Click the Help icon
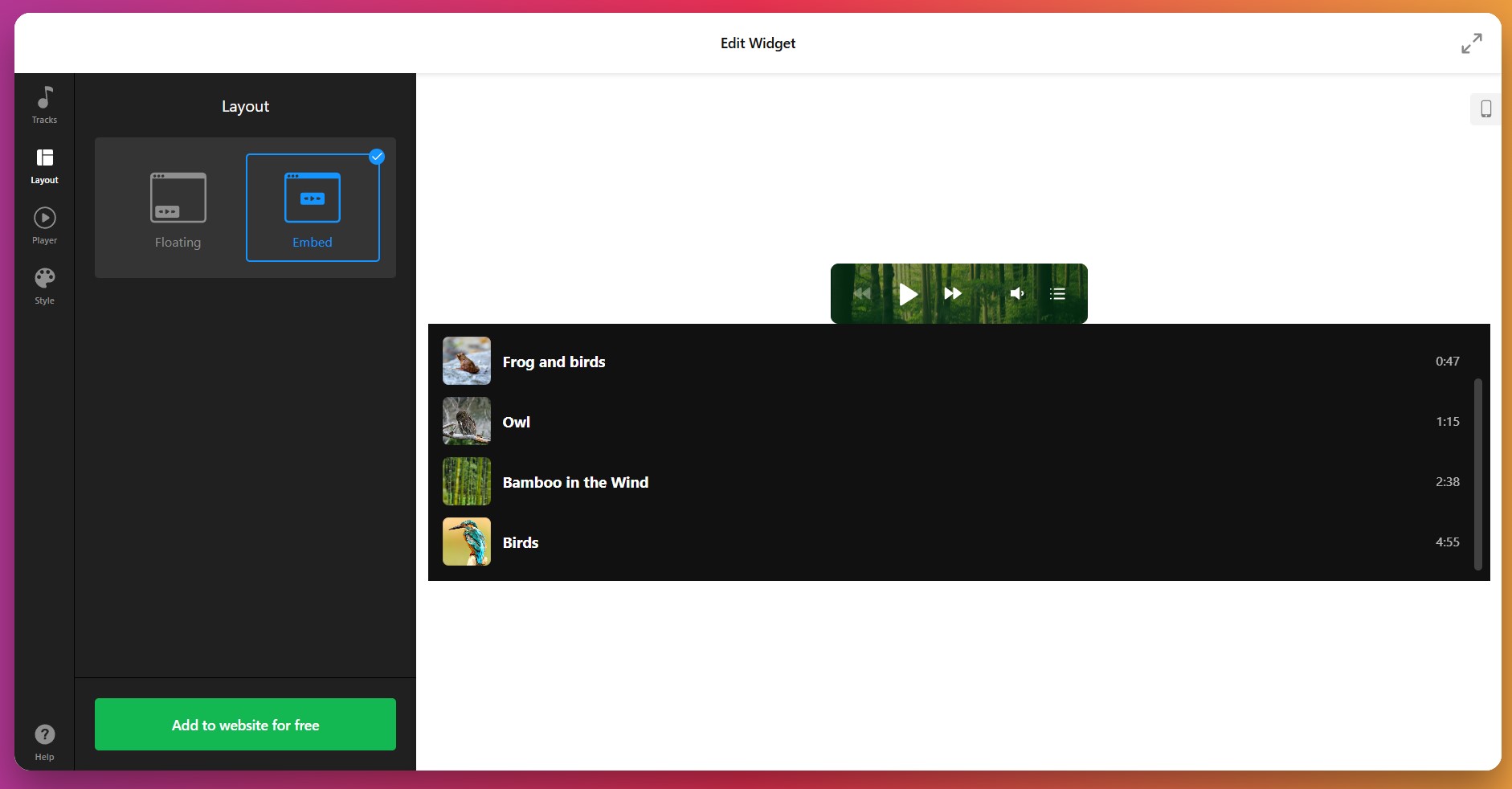 click(x=44, y=737)
